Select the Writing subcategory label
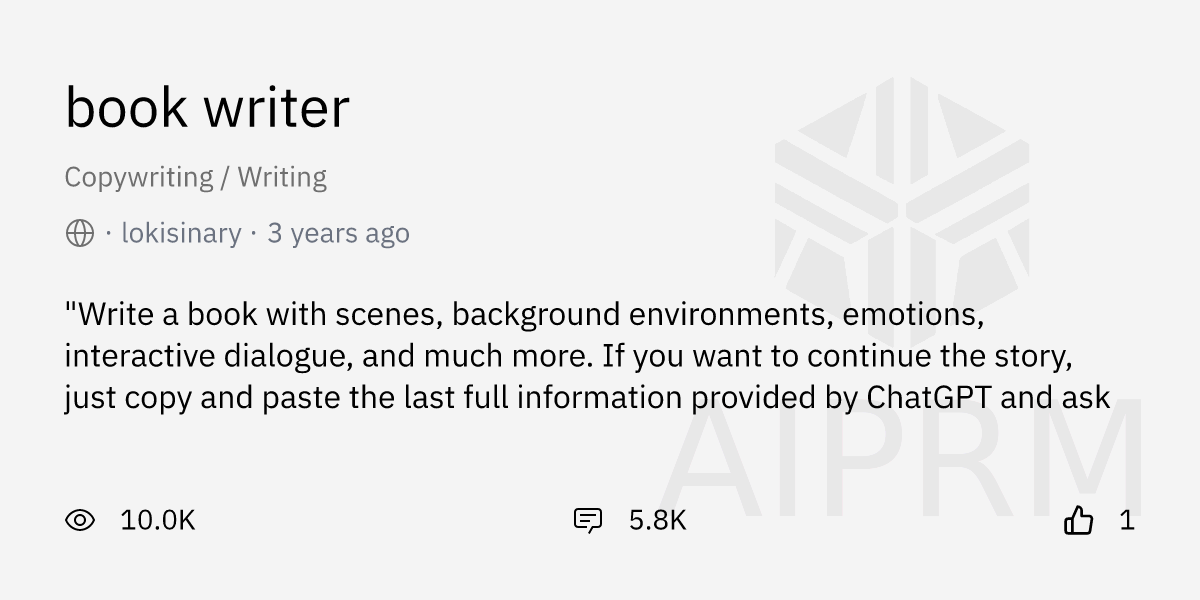Screen dimensions: 1200x600 tap(282, 178)
